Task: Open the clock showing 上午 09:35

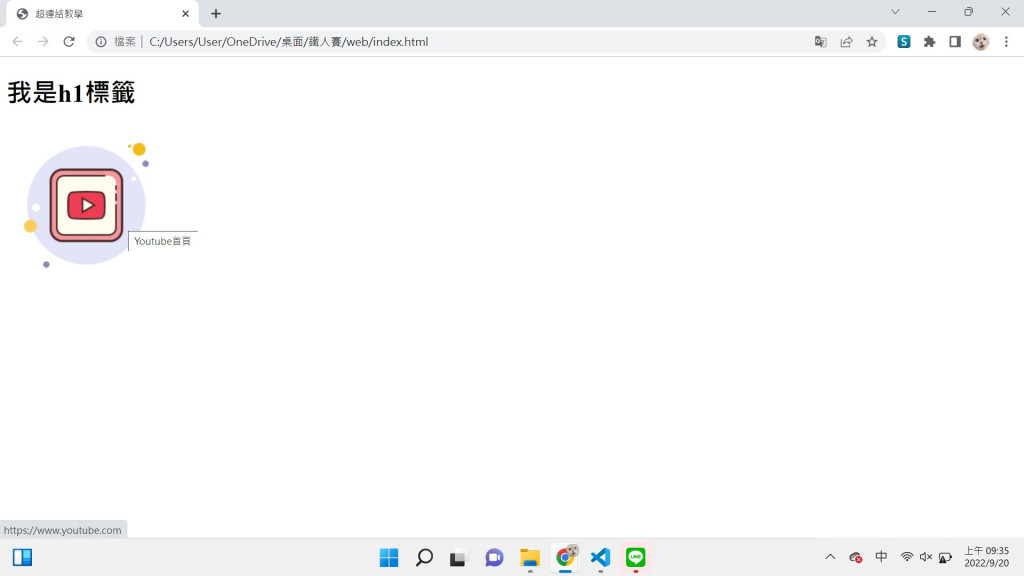Action: pyautogui.click(x=986, y=556)
